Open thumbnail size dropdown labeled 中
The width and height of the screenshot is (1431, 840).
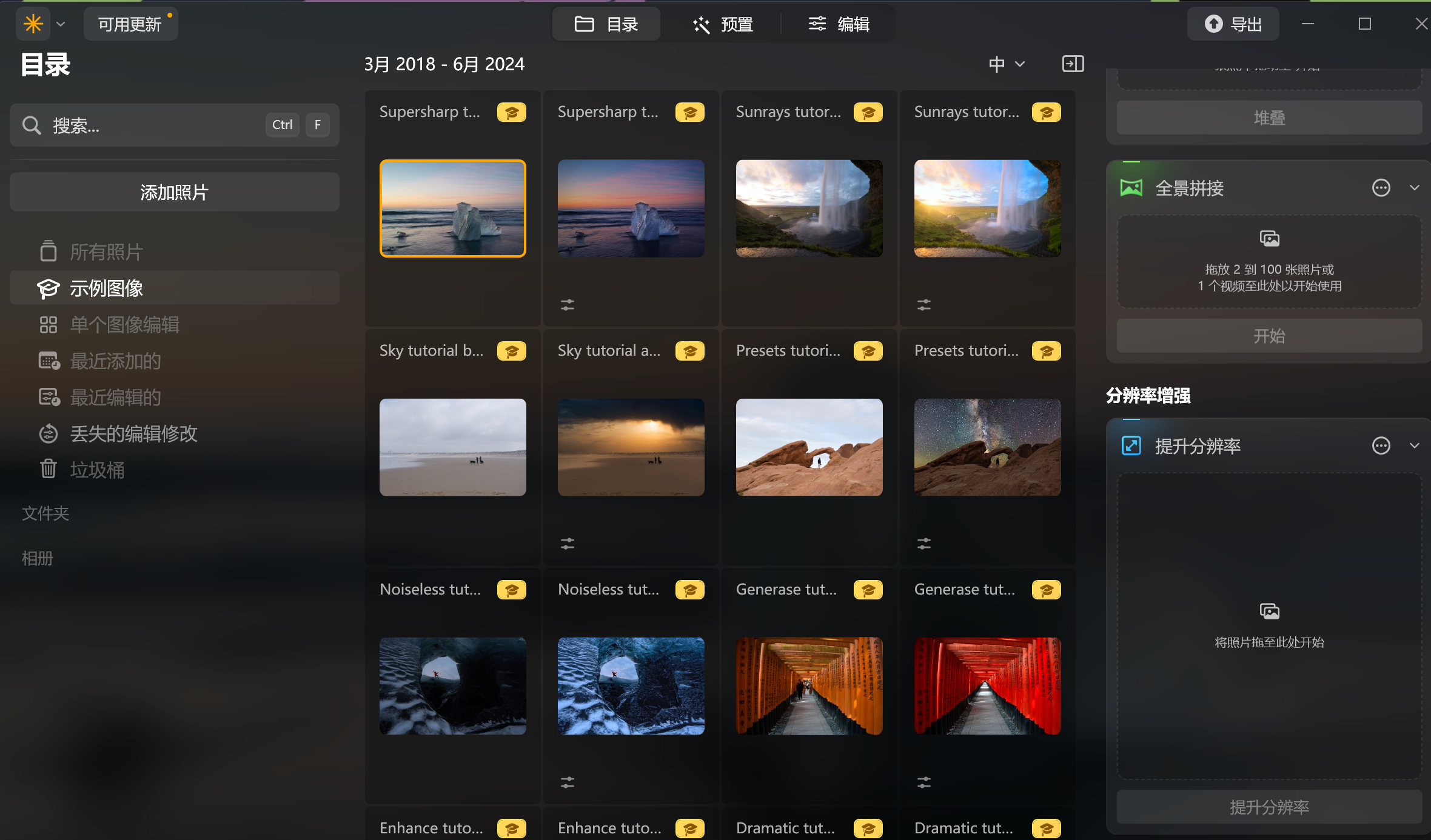click(x=1007, y=64)
